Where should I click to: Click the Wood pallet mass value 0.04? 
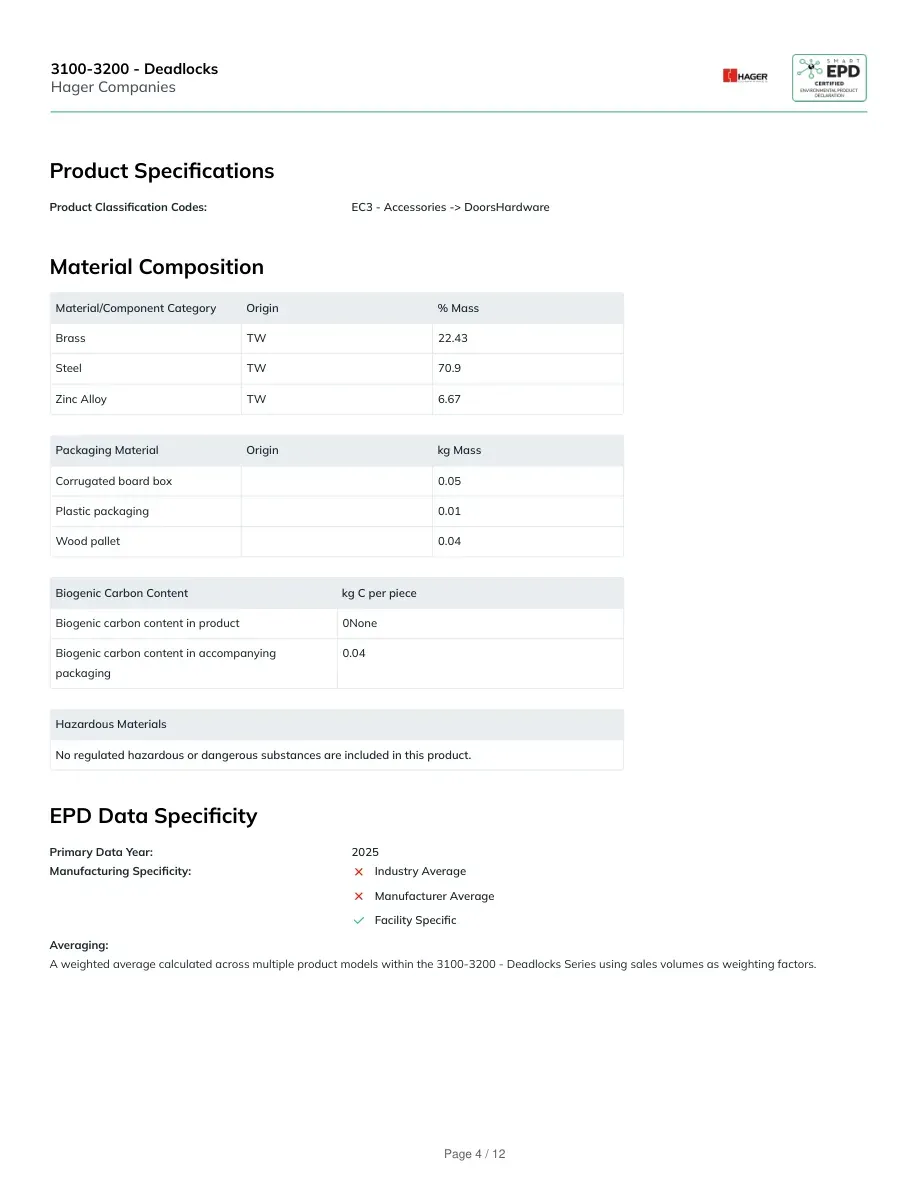tap(449, 541)
